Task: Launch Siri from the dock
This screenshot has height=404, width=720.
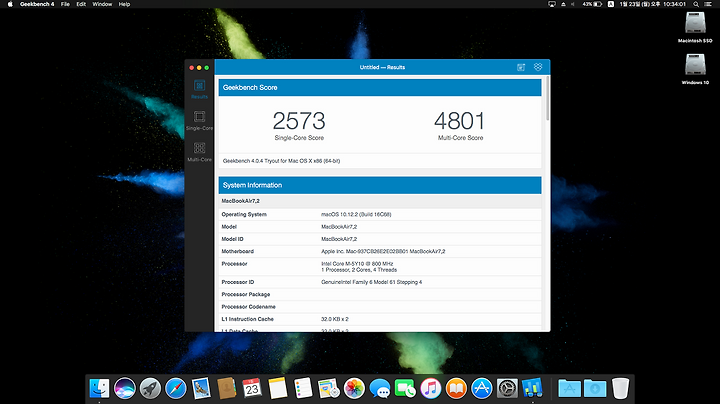Action: (x=125, y=388)
